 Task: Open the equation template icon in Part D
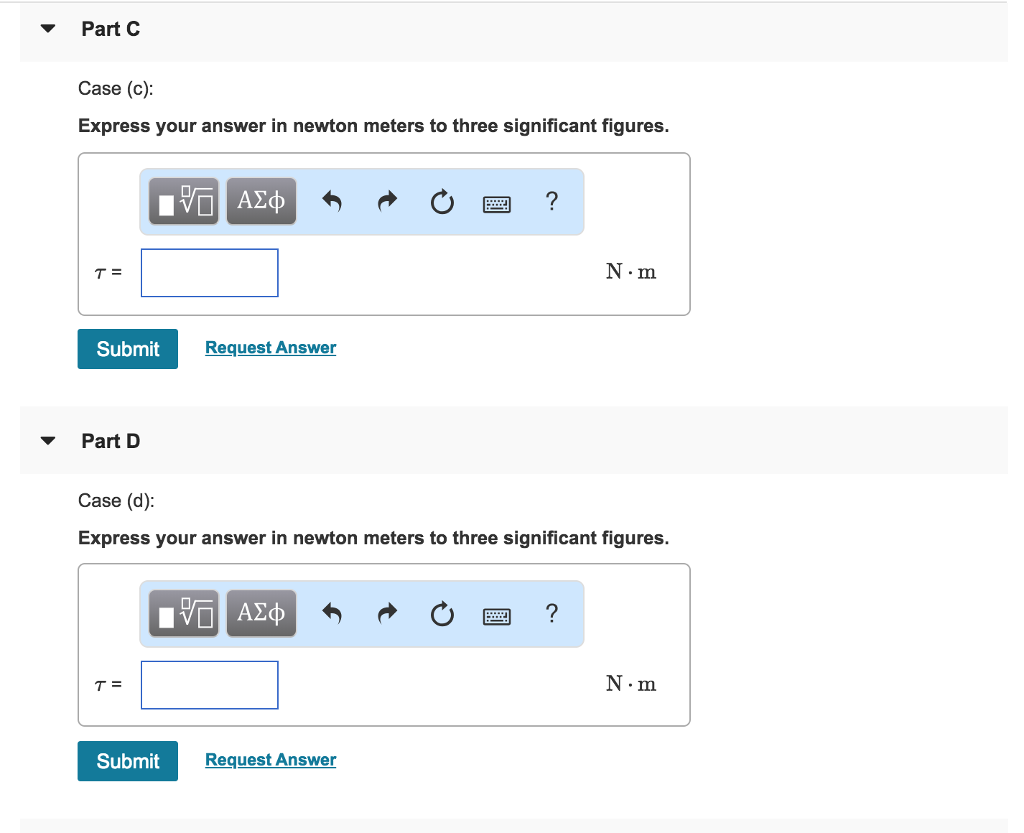183,613
